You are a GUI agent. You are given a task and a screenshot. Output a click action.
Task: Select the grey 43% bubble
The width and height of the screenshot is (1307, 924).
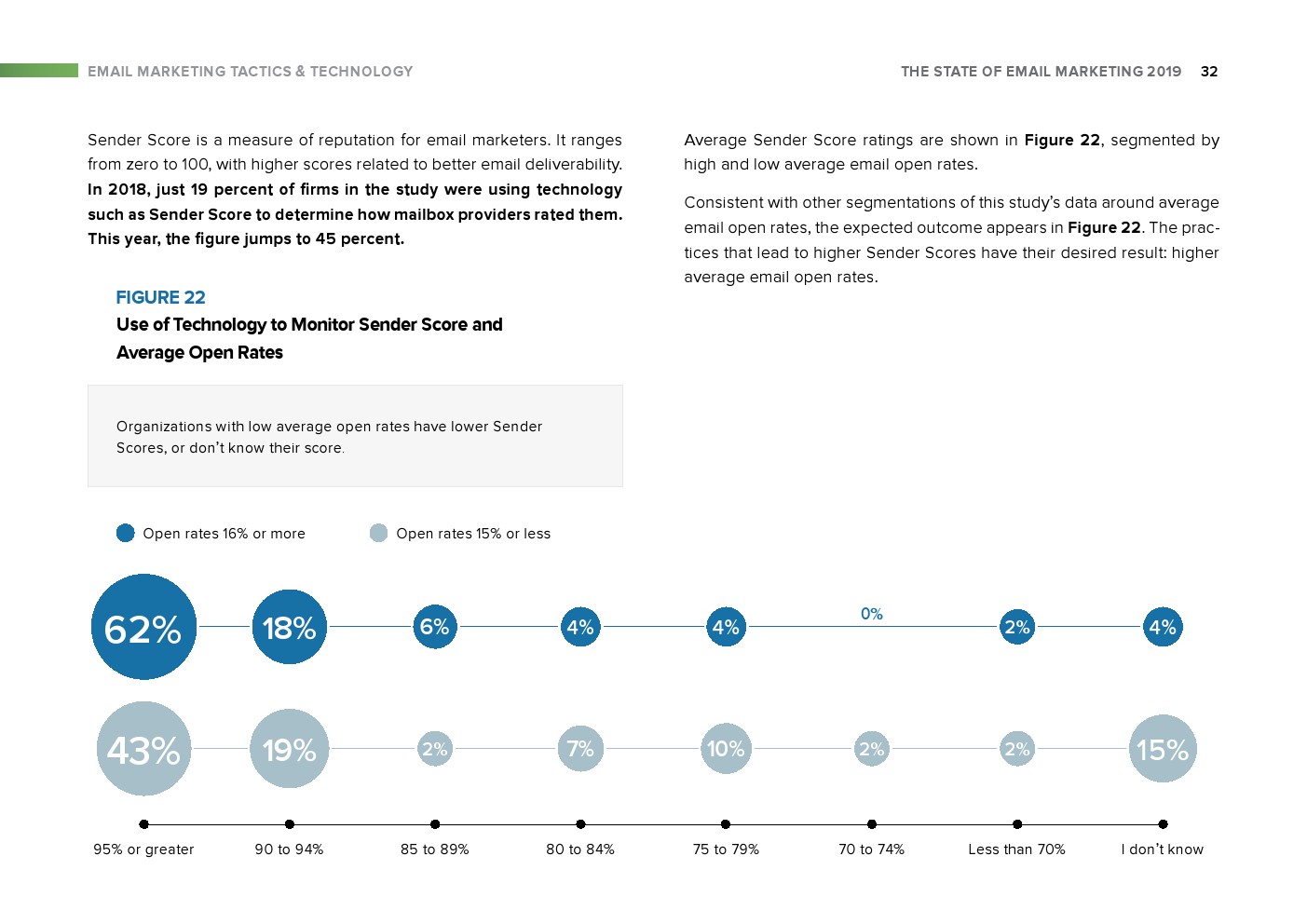[143, 749]
